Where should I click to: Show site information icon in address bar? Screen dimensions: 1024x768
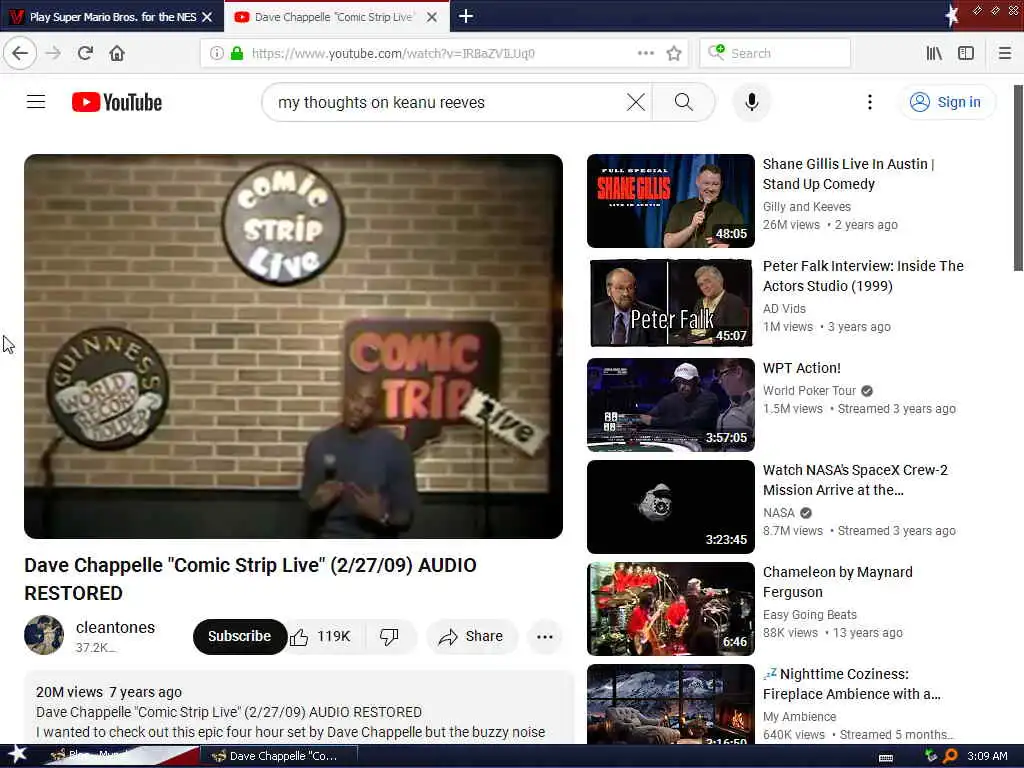[216, 54]
